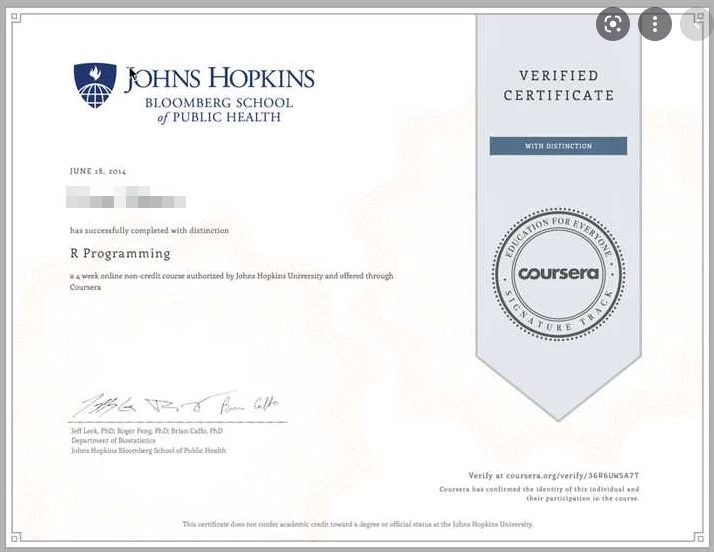Click the Coursera Signature Track seal
Image resolution: width=714 pixels, height=552 pixels.
pyautogui.click(x=558, y=274)
